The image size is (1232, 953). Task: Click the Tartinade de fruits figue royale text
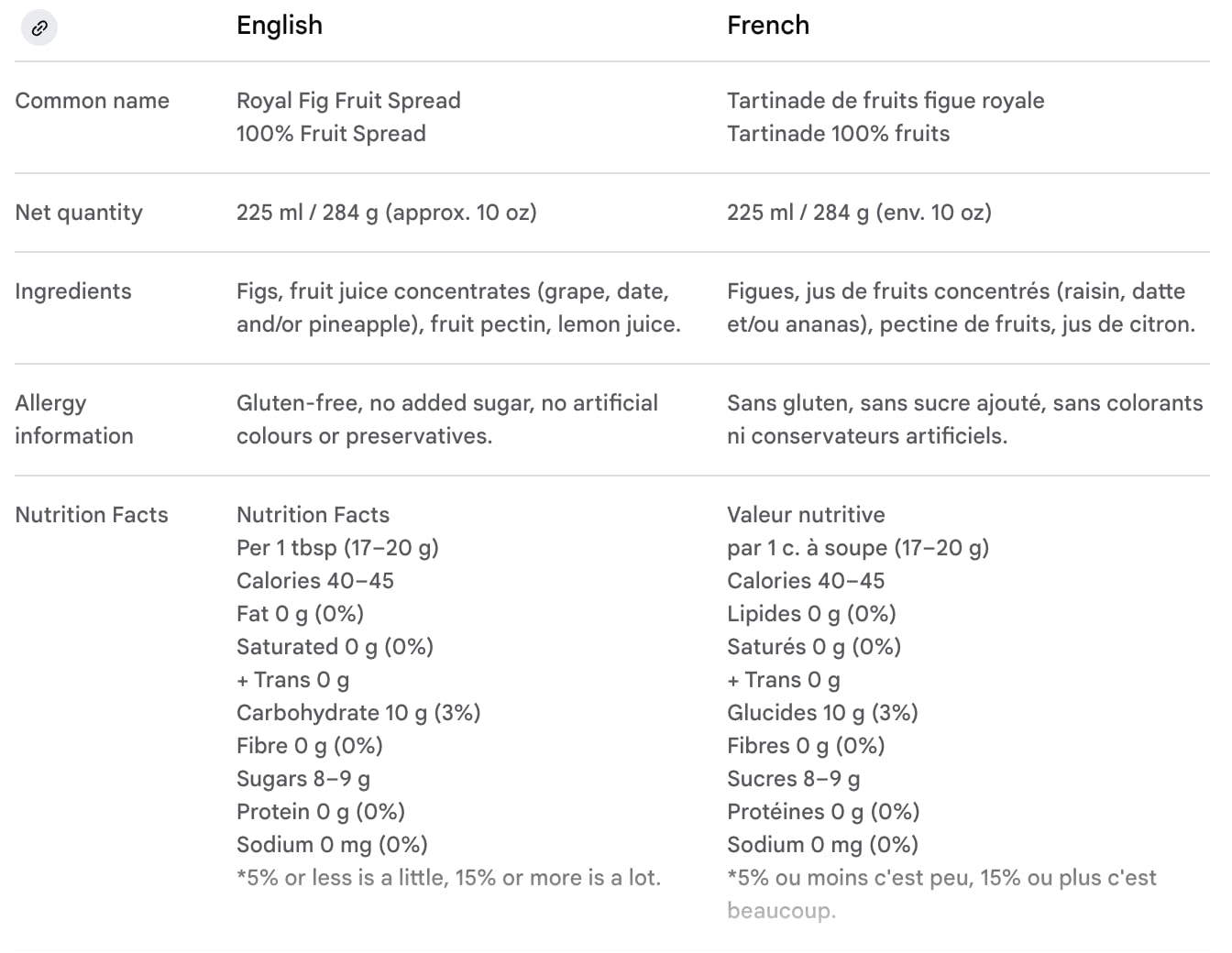coord(885,101)
